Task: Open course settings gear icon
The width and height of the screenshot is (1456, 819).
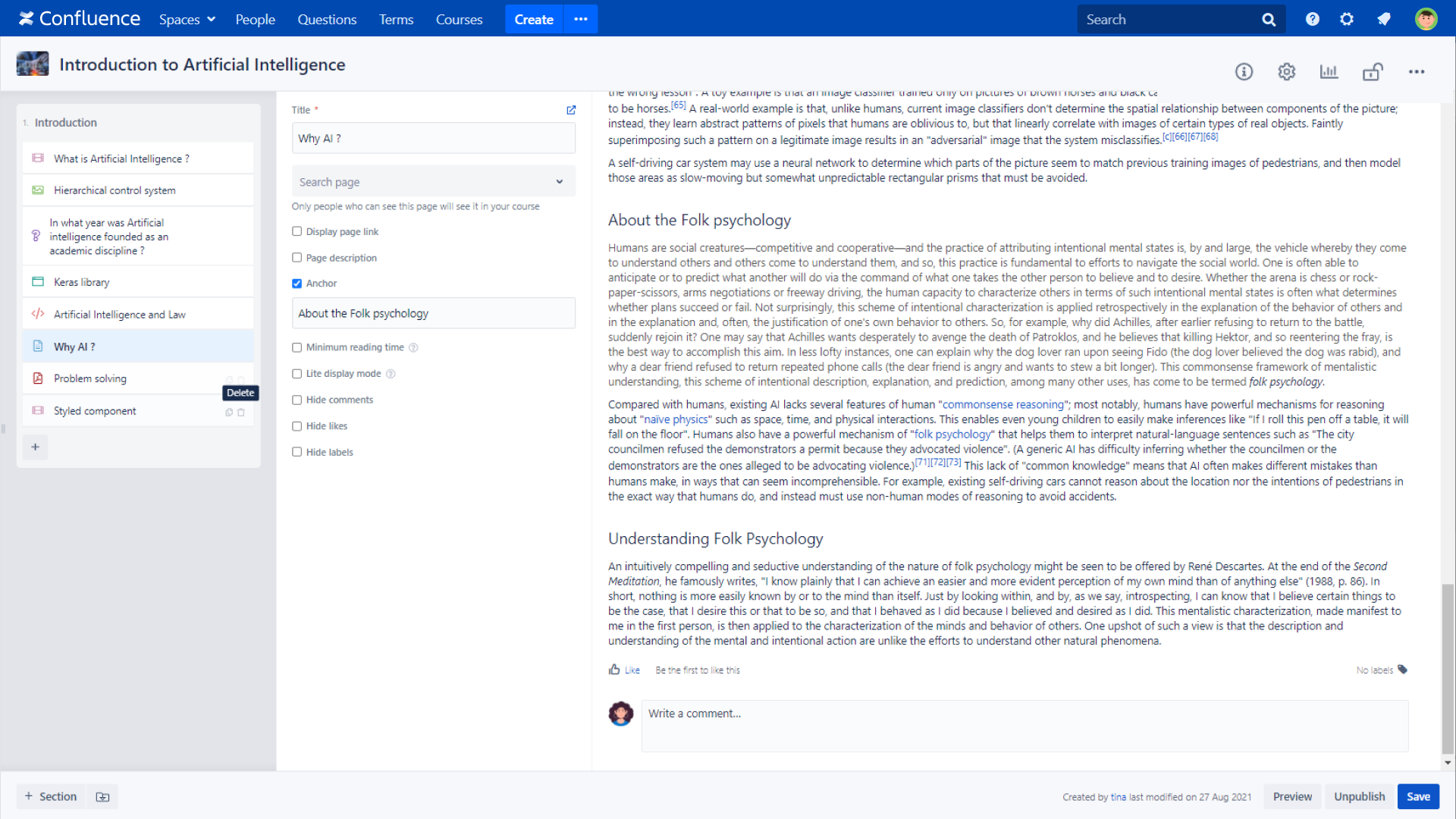Action: pos(1286,72)
